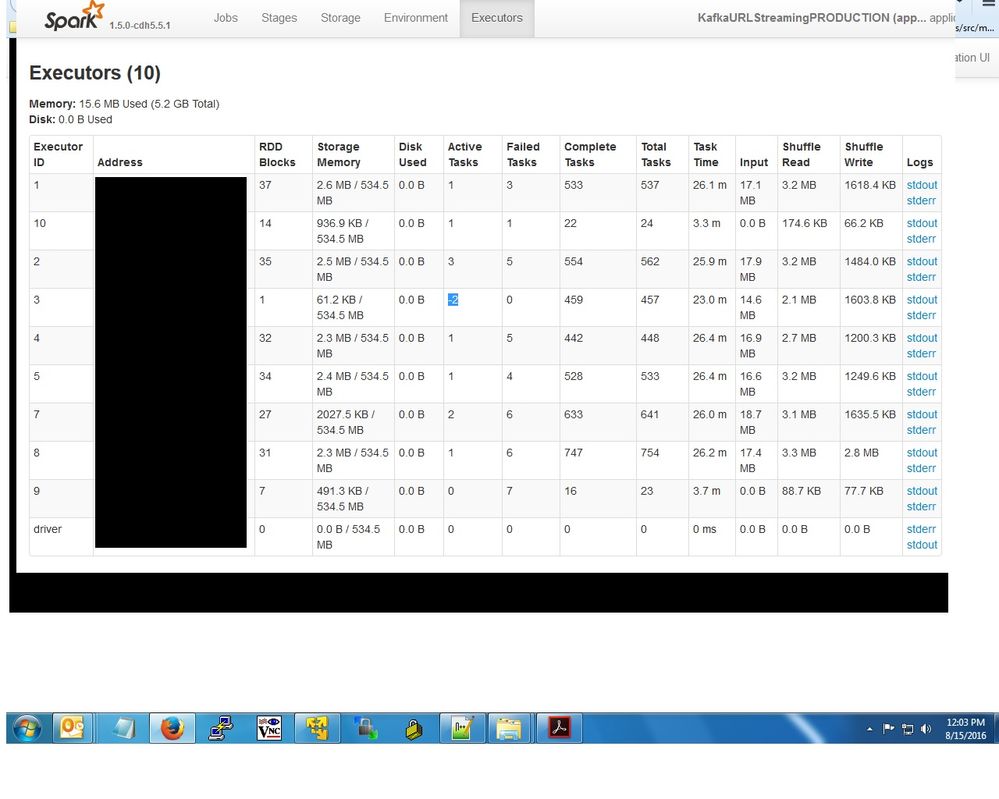
Task: Select the Executors tab
Action: (497, 18)
